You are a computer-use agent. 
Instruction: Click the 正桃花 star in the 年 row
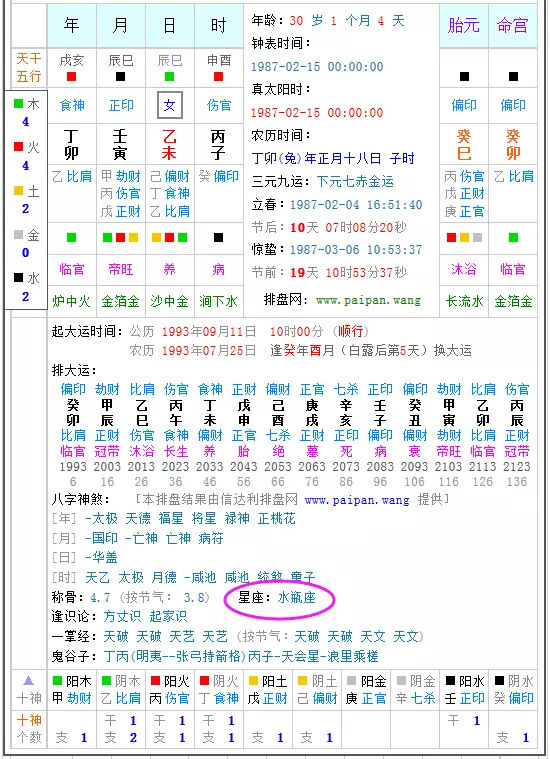click(x=276, y=518)
